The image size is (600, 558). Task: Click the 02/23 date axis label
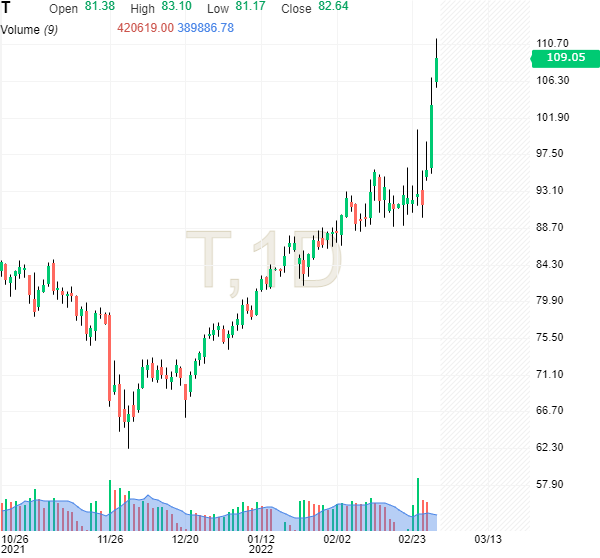click(412, 540)
